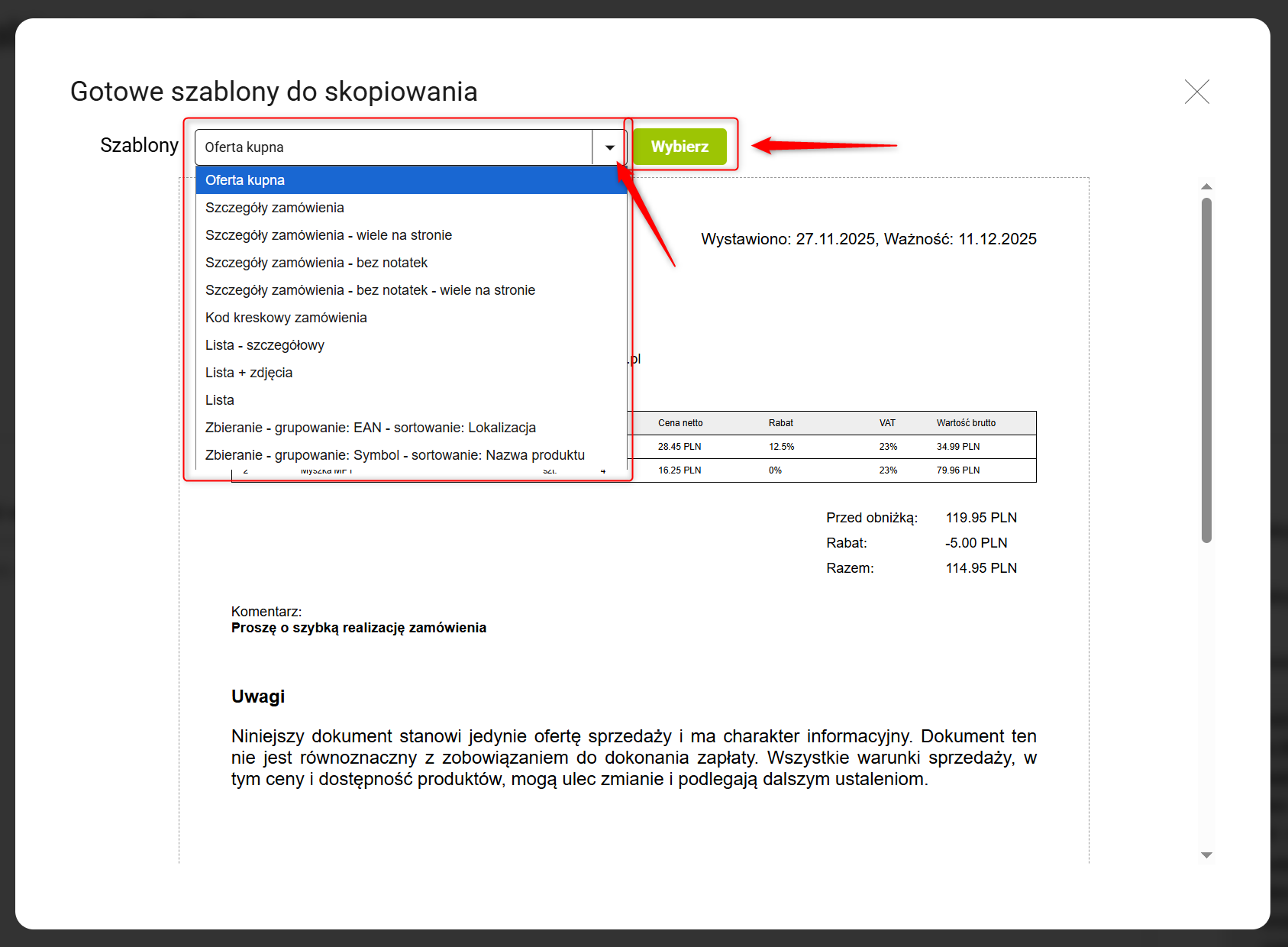Close the templates dialog with X icon
The height and width of the screenshot is (947, 1288).
coord(1196,92)
